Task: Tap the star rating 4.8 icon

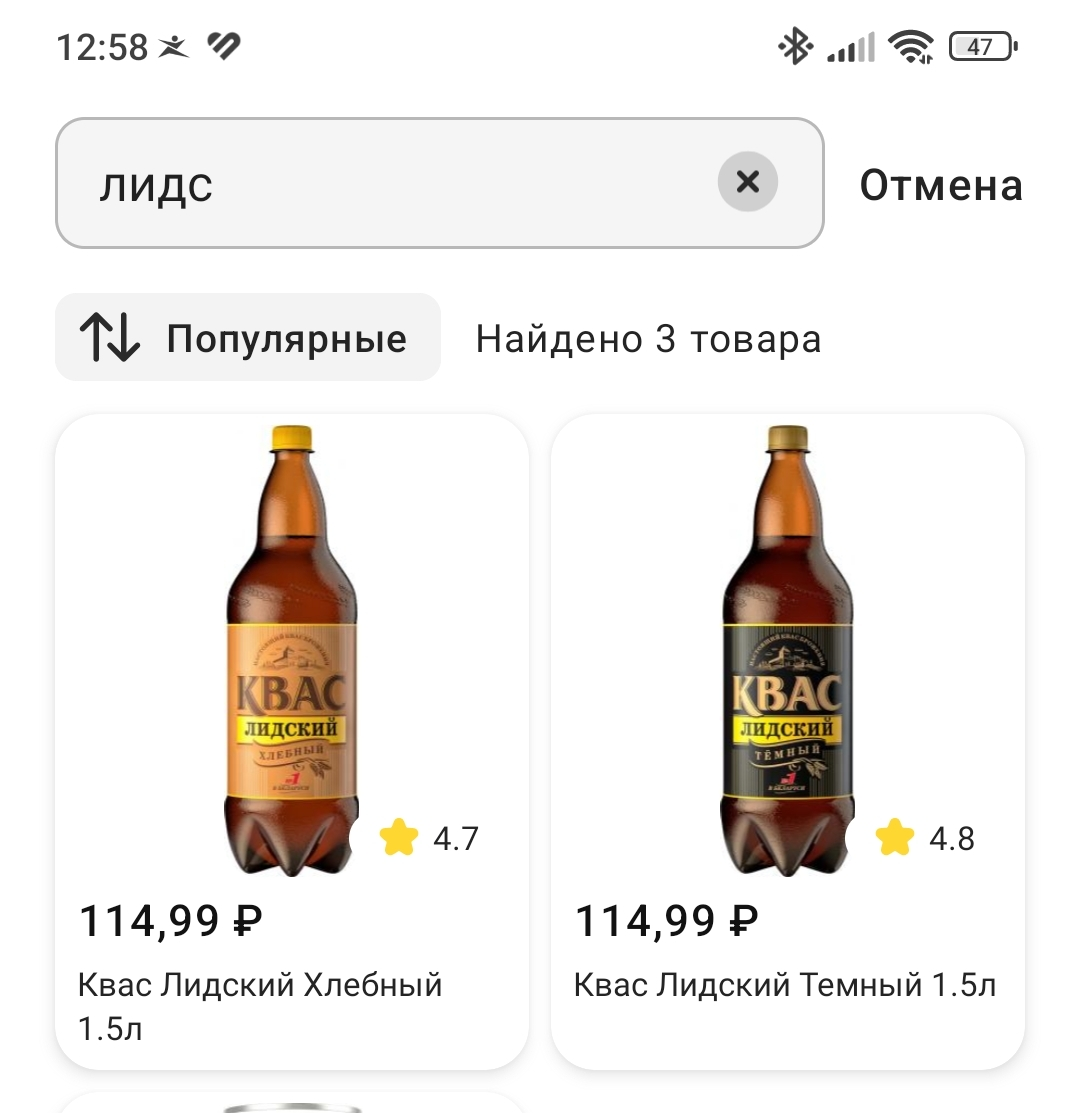Action: click(x=895, y=838)
